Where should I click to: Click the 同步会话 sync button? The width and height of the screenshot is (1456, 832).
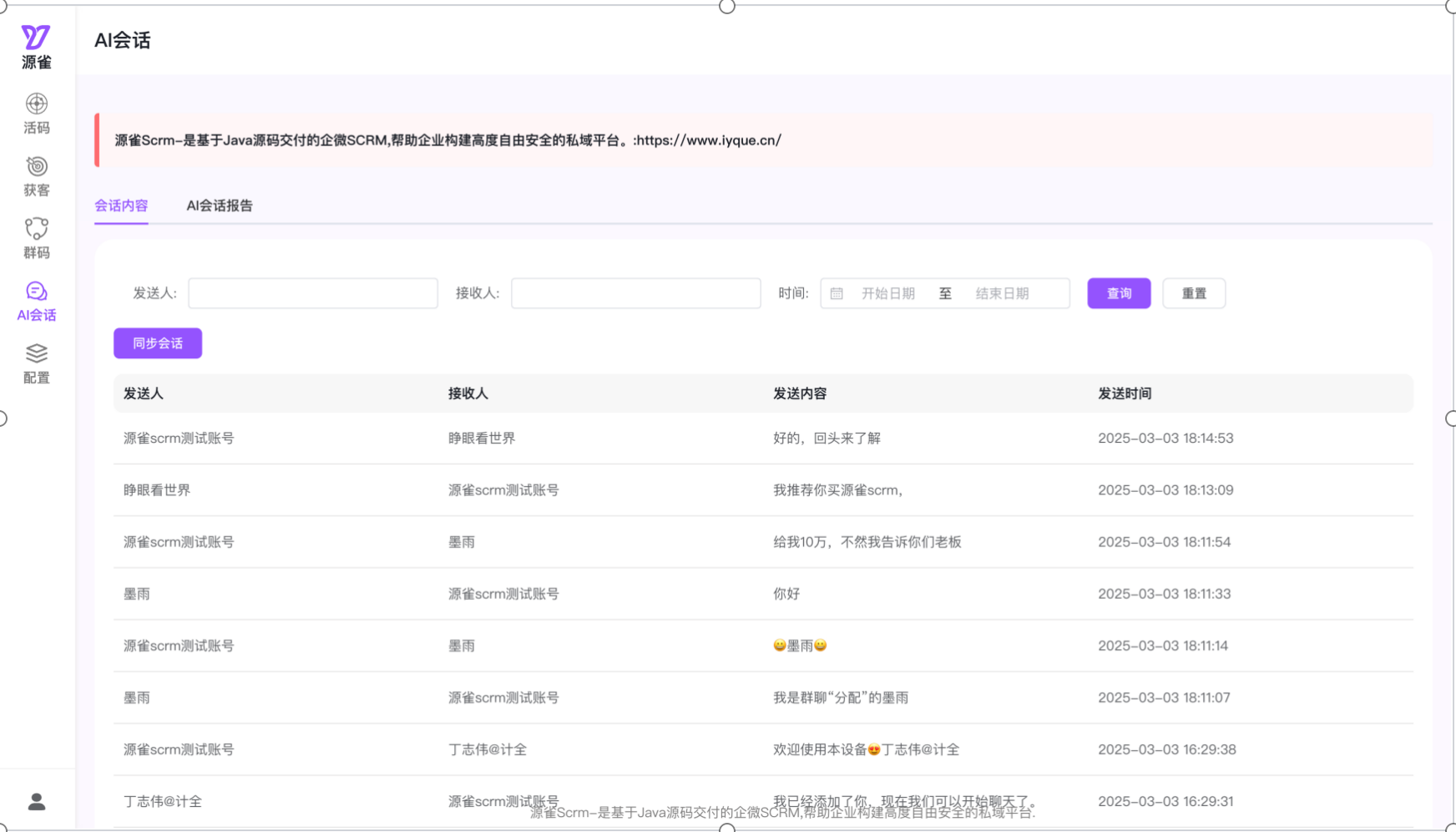[x=158, y=343]
